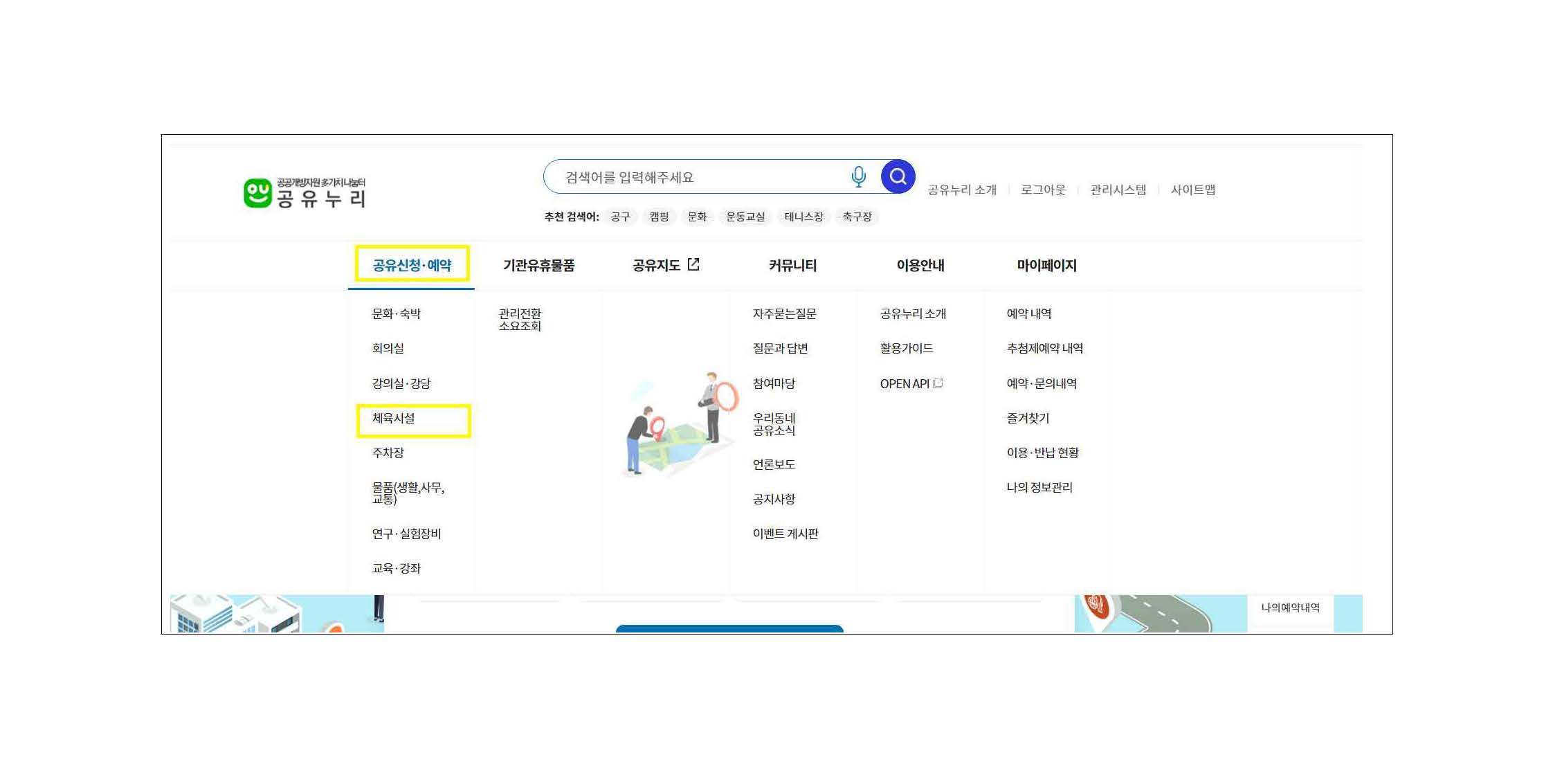This screenshot has height=784, width=1544.
Task: Click the microphone voice search icon
Action: point(858,176)
